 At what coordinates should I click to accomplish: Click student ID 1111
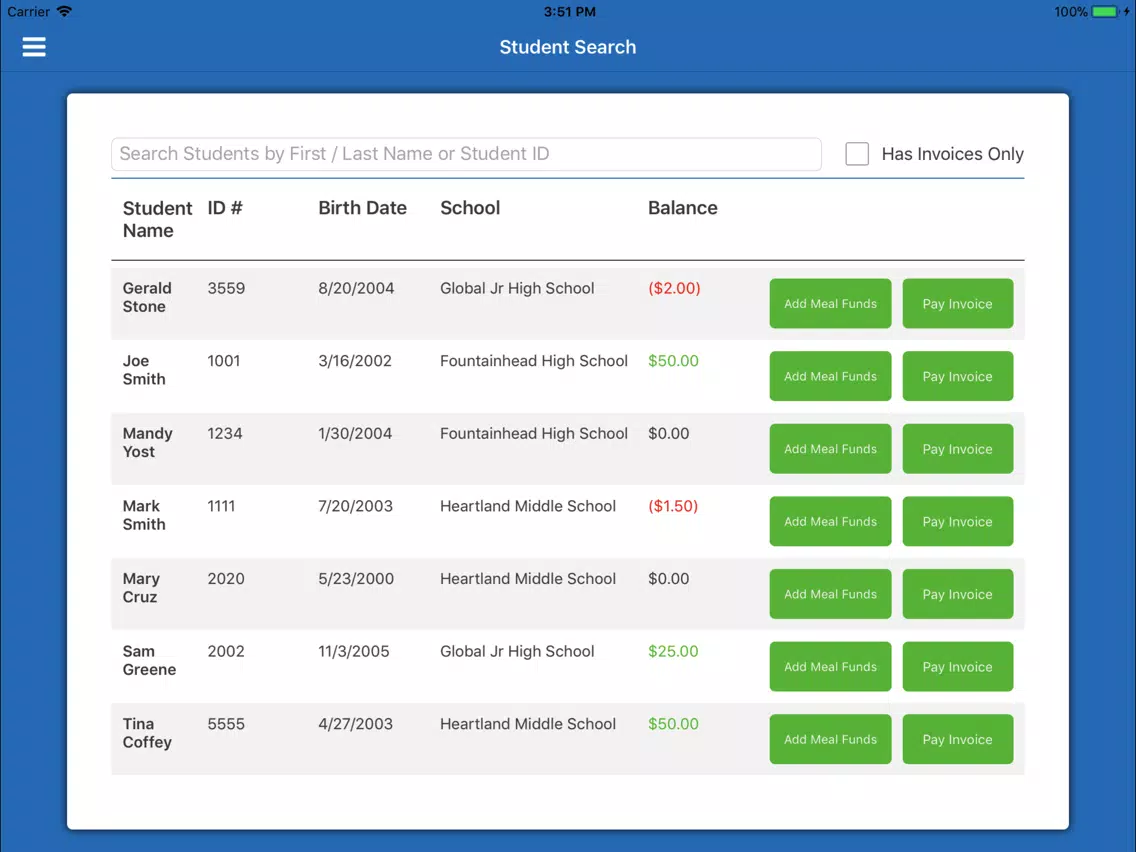click(221, 506)
